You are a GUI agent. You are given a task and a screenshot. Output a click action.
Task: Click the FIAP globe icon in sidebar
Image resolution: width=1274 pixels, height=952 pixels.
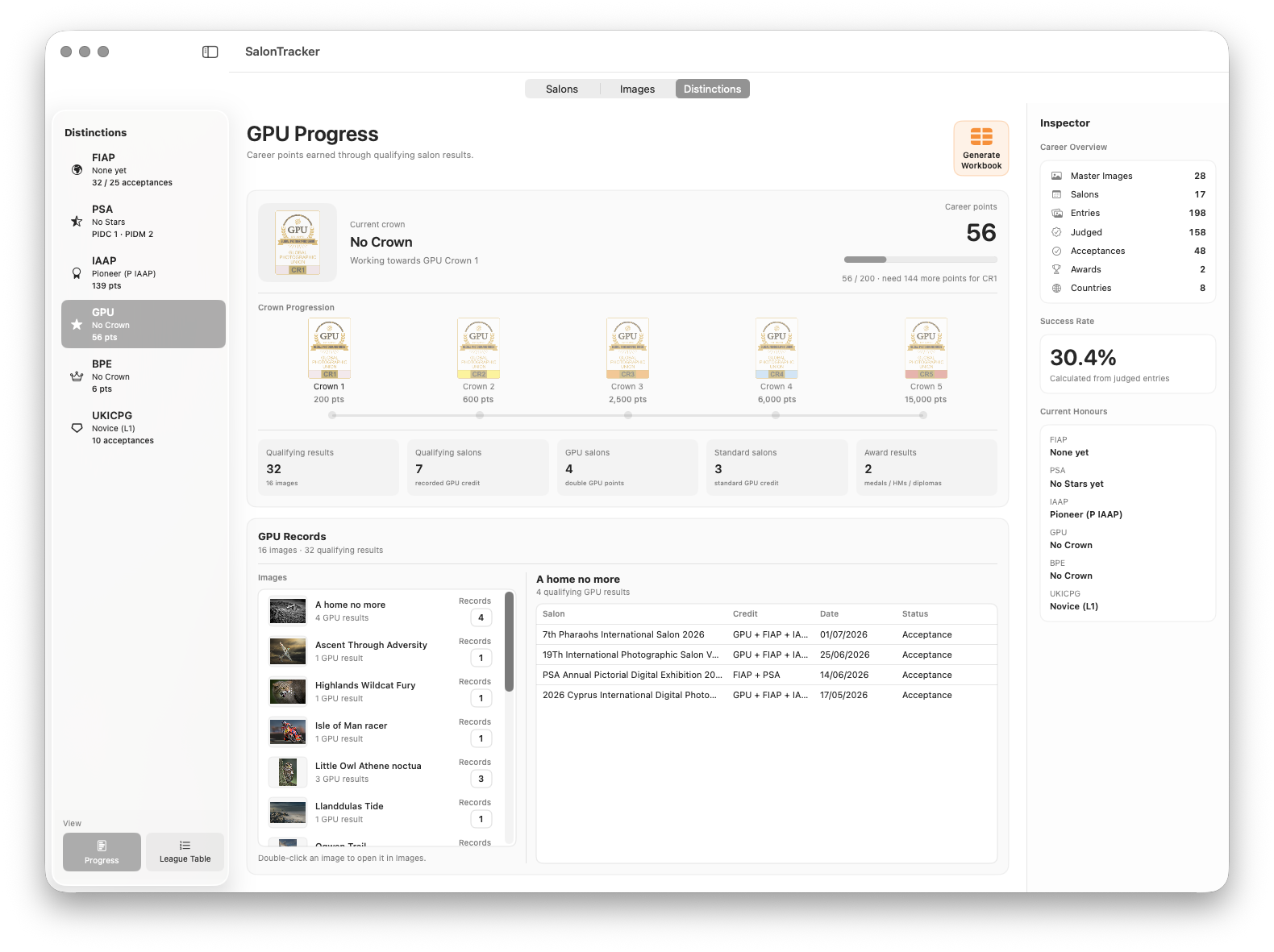pos(77,170)
